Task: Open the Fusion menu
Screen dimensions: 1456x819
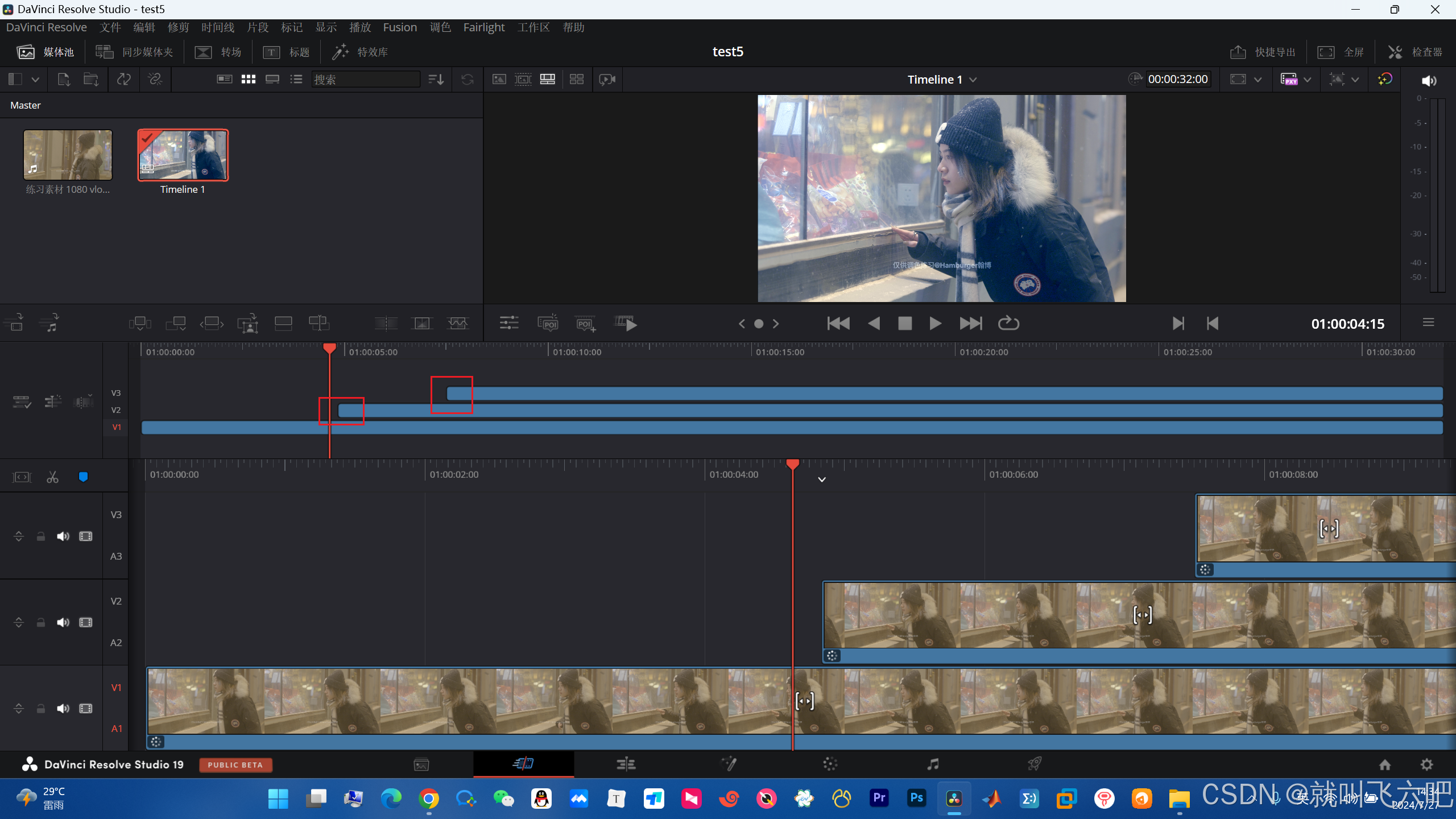Action: pos(399,27)
